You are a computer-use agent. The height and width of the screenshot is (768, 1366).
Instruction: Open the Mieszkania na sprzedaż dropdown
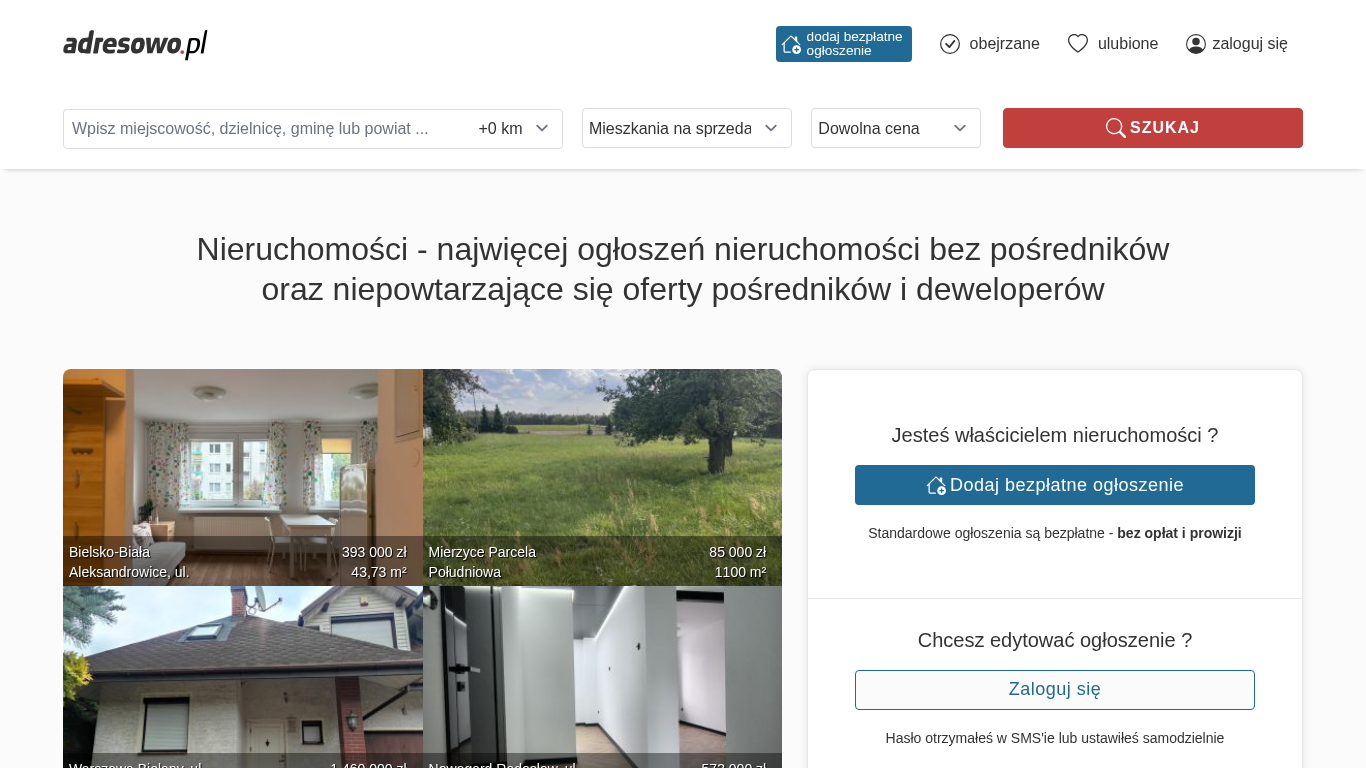pyautogui.click(x=686, y=128)
